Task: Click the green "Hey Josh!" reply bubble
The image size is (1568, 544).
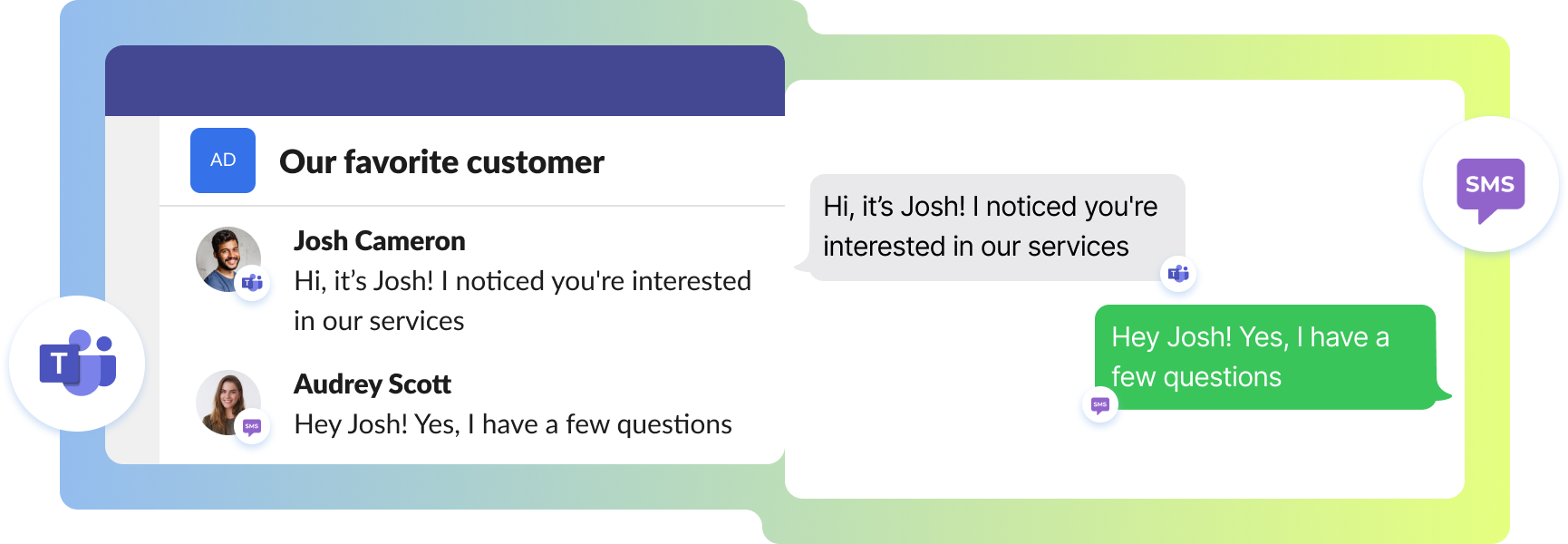Action: click(1264, 357)
